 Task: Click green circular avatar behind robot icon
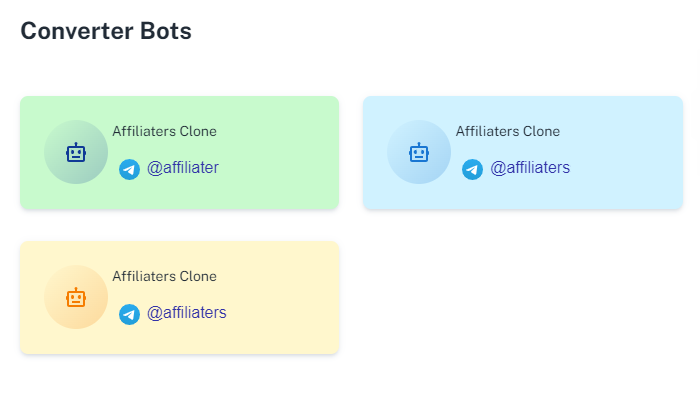click(x=76, y=152)
